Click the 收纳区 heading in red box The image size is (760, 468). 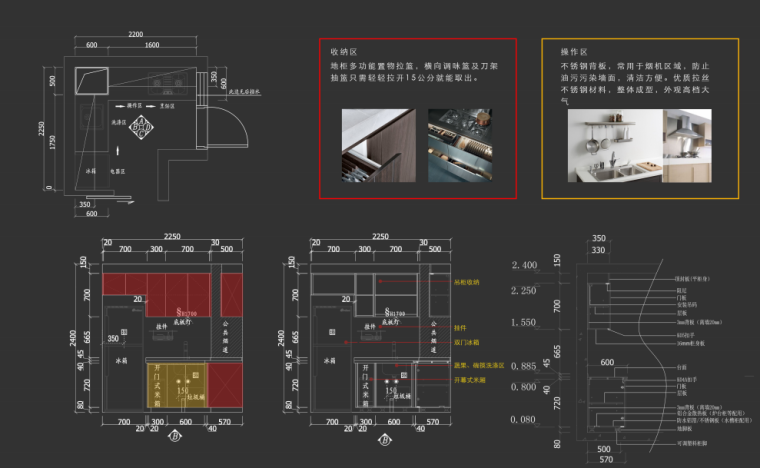point(344,51)
